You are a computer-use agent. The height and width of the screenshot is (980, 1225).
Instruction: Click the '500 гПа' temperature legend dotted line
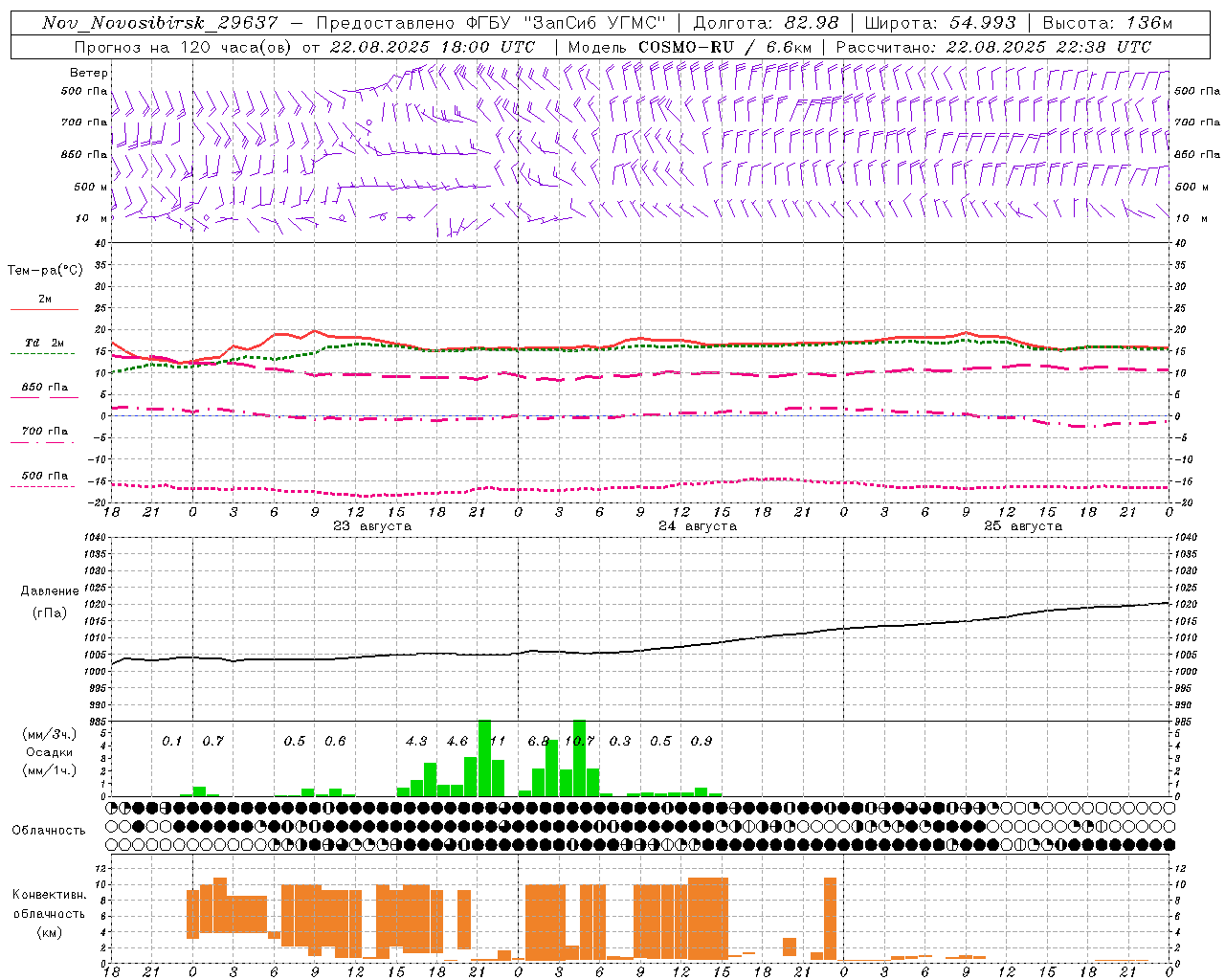[x=42, y=486]
